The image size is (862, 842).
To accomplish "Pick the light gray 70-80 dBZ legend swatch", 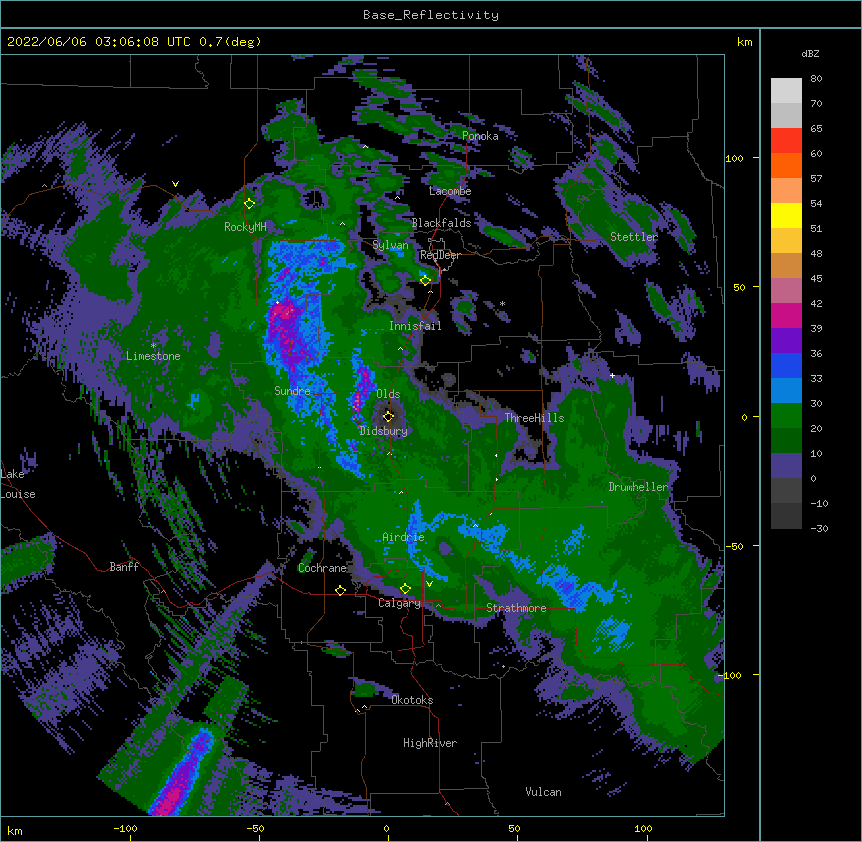I will [786, 91].
